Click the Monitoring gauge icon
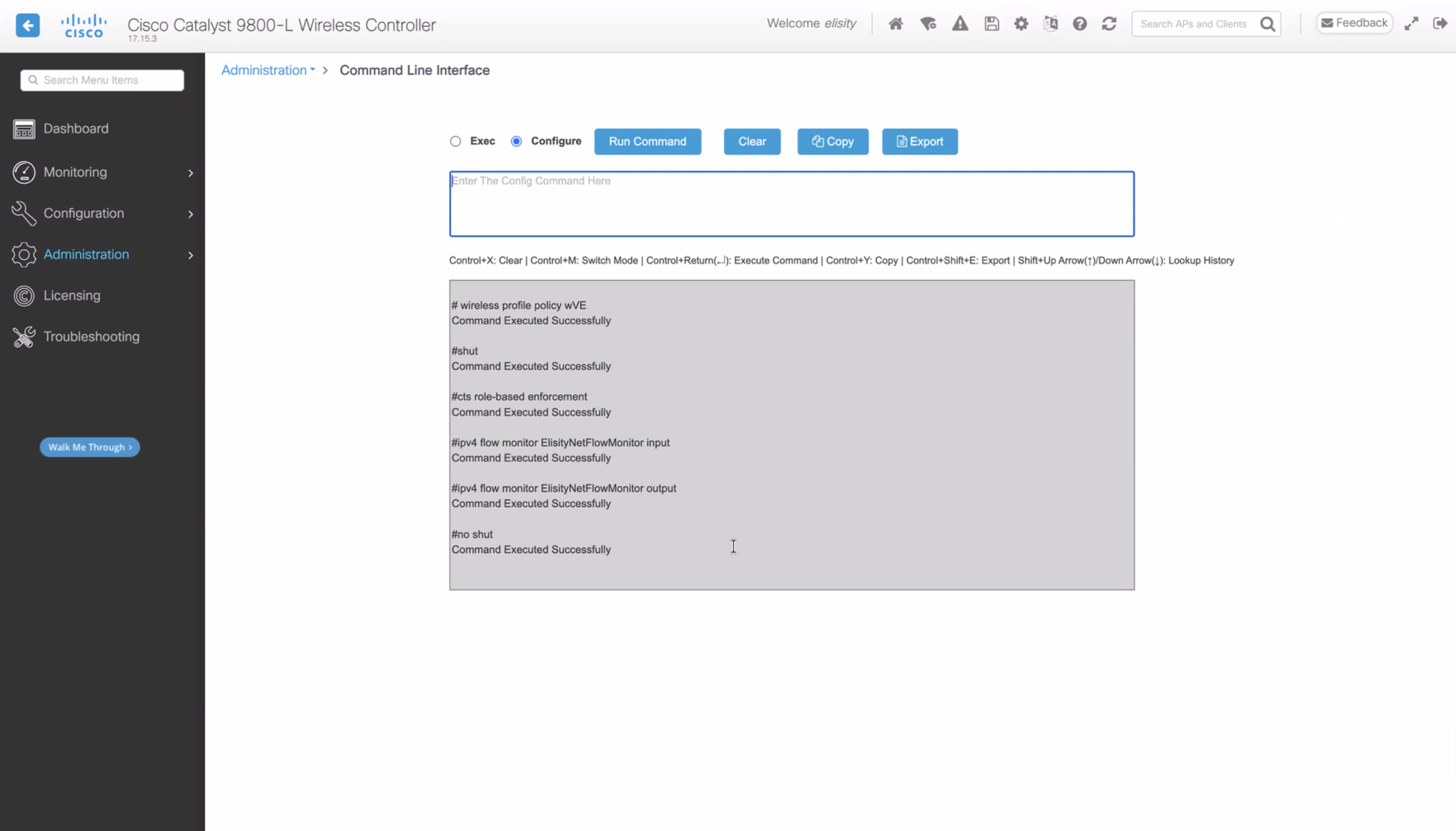The width and height of the screenshot is (1456, 831). point(24,172)
